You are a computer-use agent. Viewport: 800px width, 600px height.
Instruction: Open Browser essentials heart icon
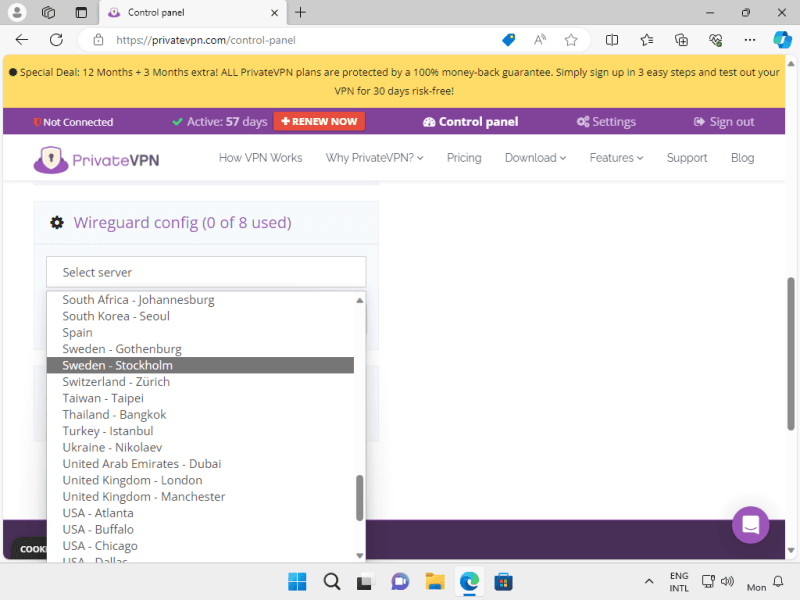716,40
